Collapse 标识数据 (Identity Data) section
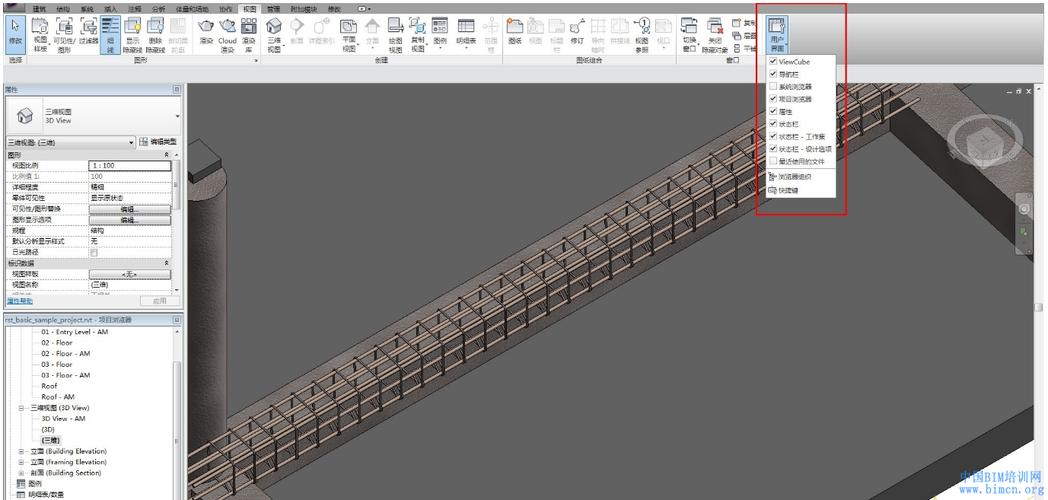This screenshot has height=500, width=1048. (x=167, y=263)
